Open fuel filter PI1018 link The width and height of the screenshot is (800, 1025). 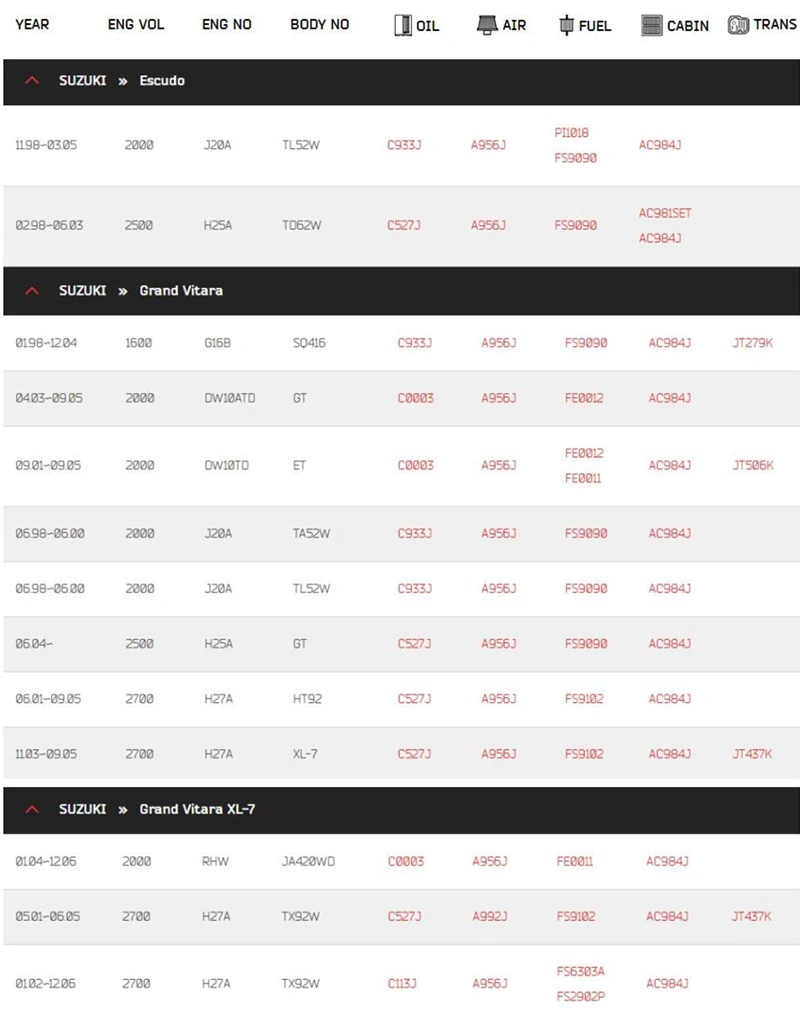572,133
